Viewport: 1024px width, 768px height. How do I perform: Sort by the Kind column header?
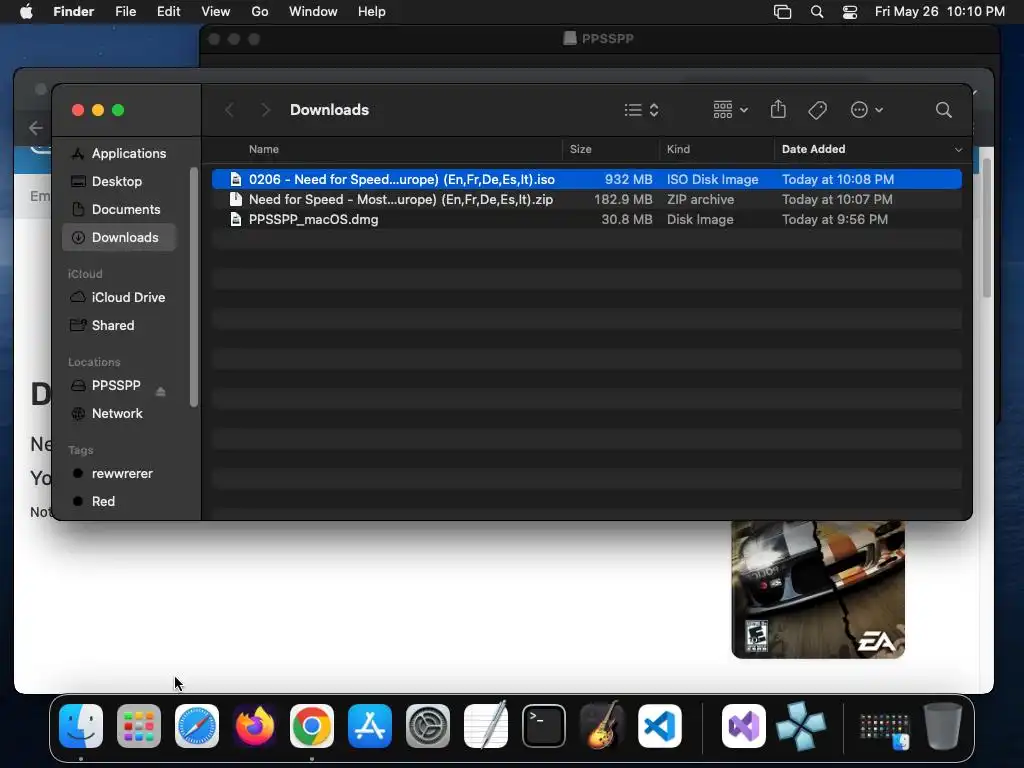tap(678, 150)
